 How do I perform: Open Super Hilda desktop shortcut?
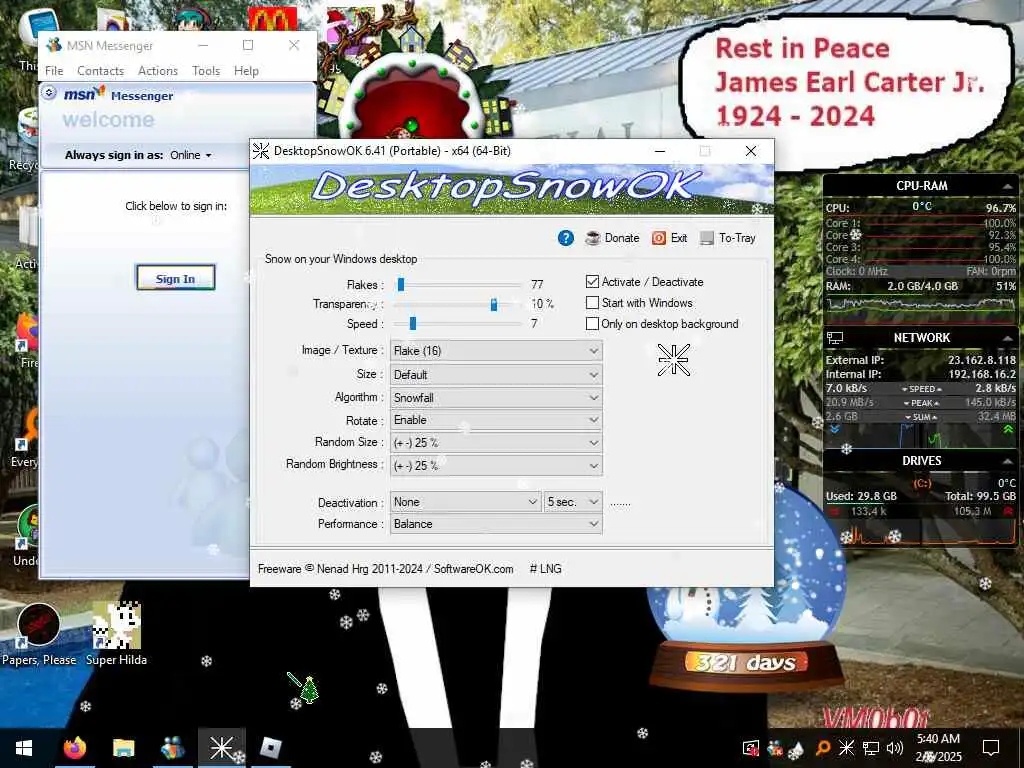[116, 634]
